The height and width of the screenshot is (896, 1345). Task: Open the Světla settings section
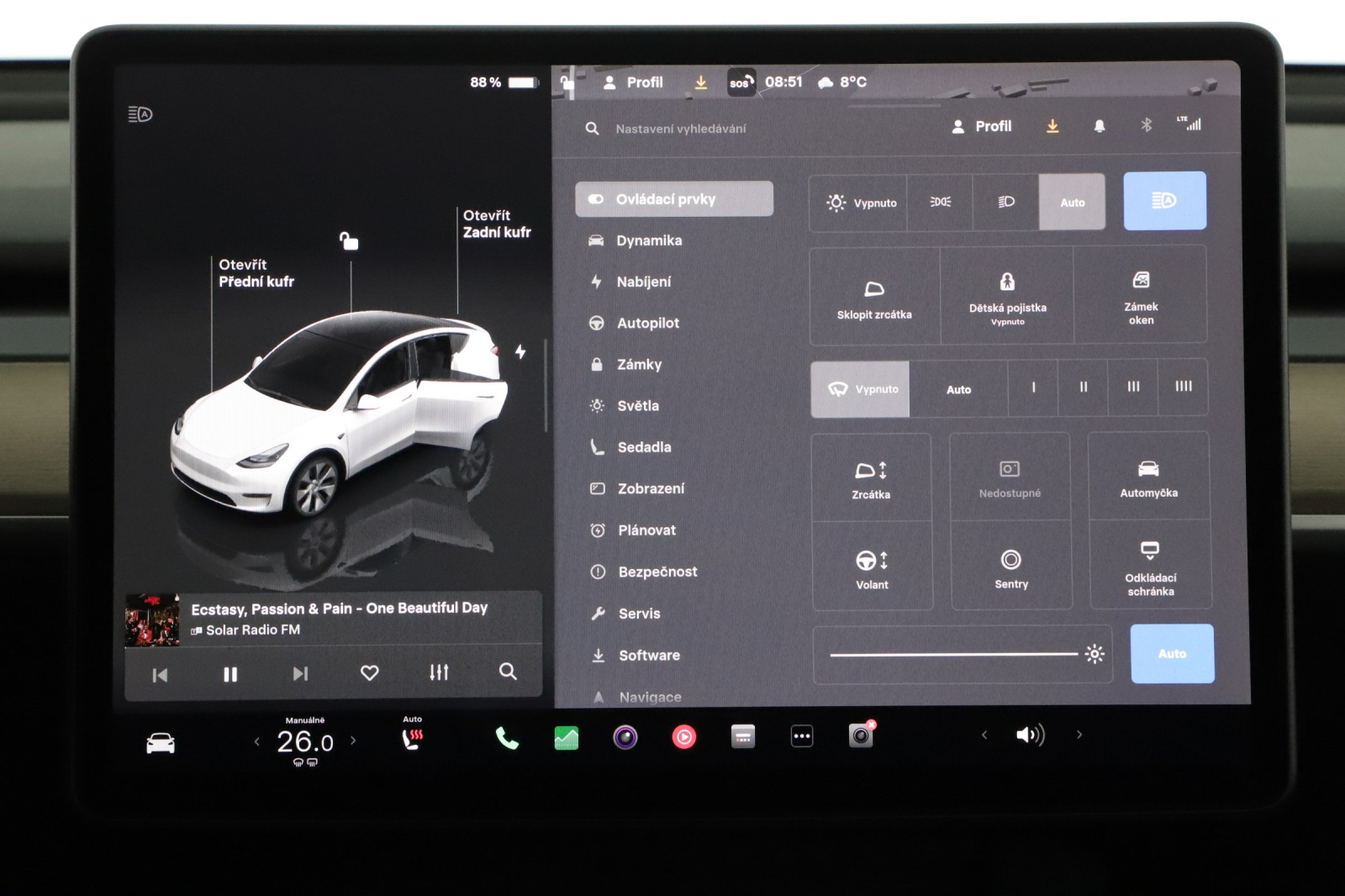(637, 405)
